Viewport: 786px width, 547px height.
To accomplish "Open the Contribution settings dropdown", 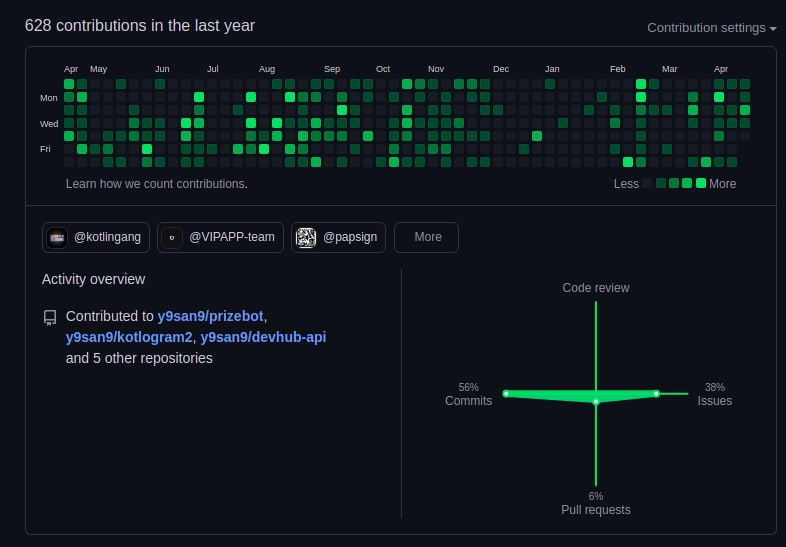I will (711, 28).
